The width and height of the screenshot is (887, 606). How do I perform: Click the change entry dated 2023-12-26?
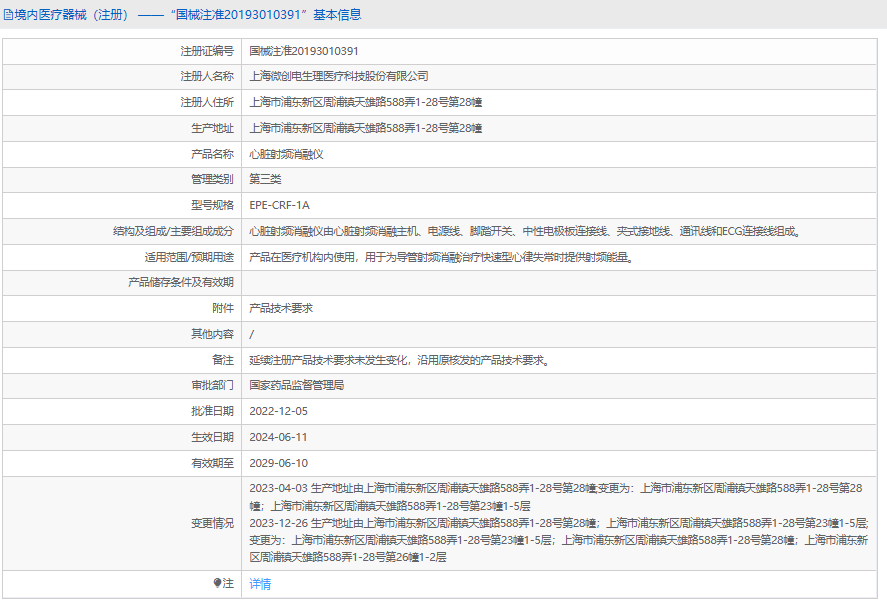click(x=559, y=540)
